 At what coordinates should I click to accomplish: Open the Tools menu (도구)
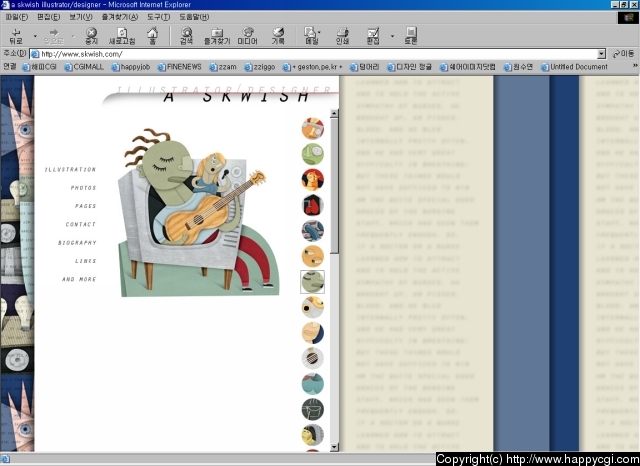point(159,17)
